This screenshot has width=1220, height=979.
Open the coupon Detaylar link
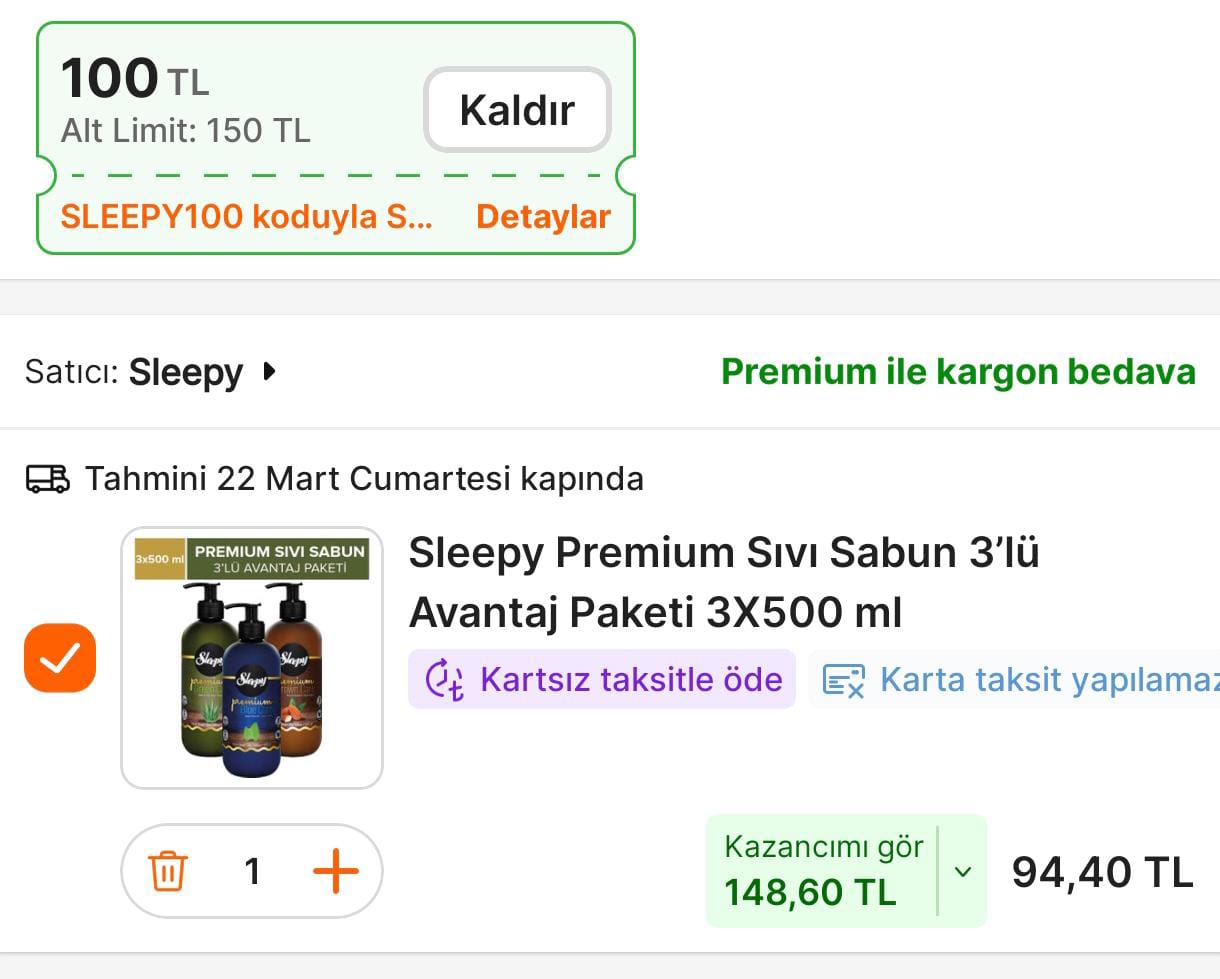(x=543, y=216)
